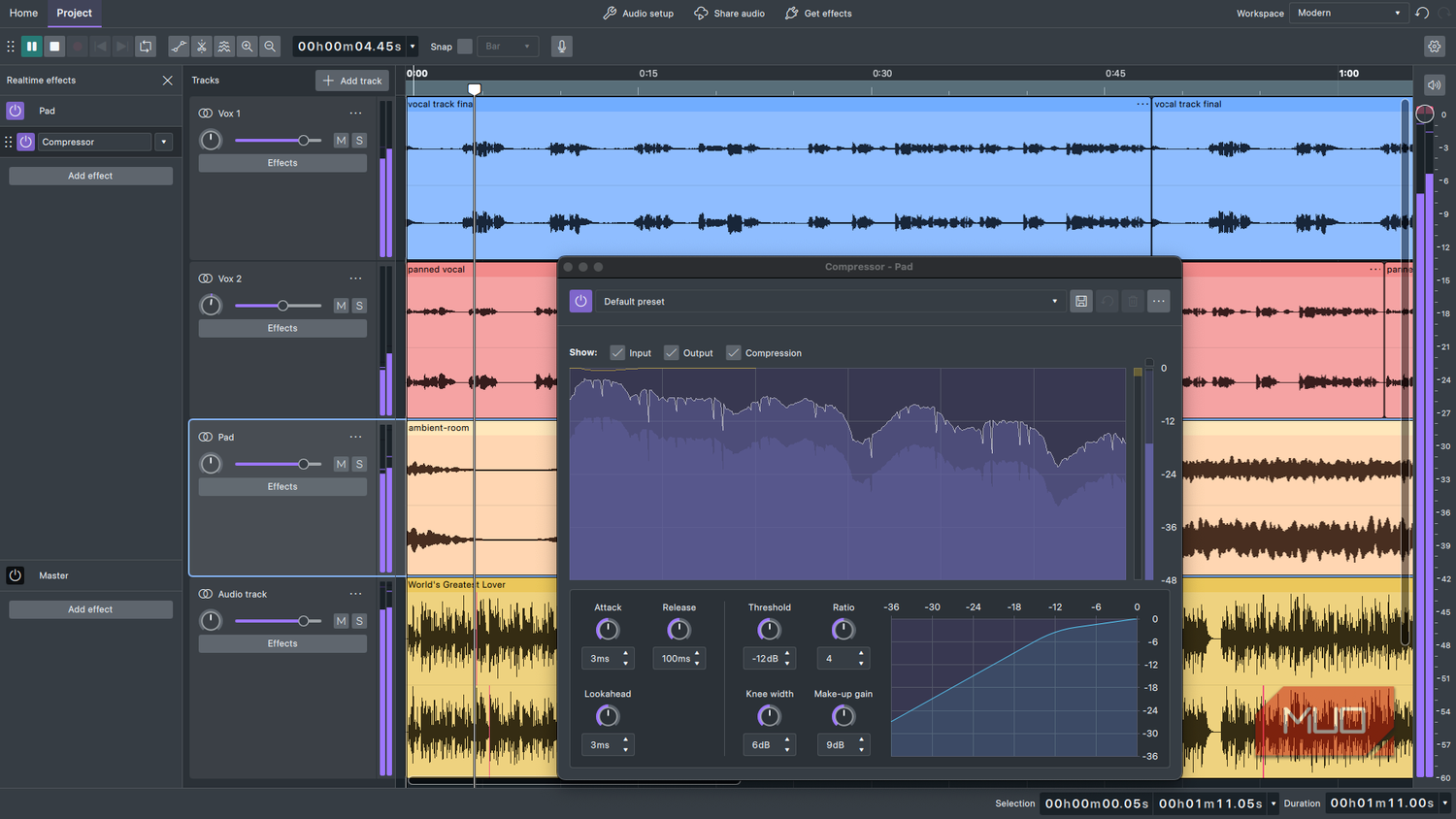Open the Workspace Modern dropdown
1456x819 pixels.
coord(1348,13)
